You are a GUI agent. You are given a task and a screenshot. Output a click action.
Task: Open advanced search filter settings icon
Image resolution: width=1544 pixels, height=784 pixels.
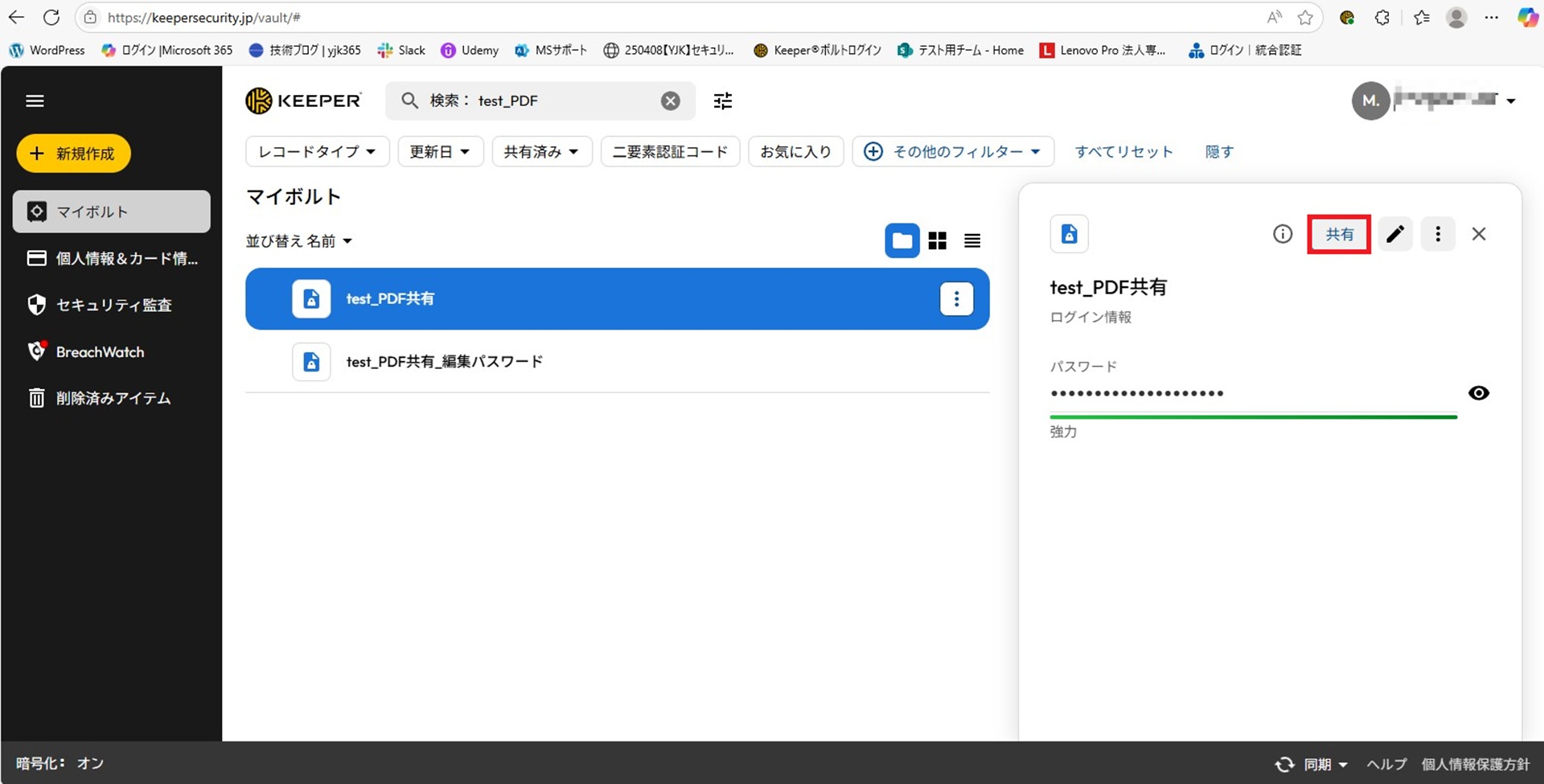click(723, 101)
